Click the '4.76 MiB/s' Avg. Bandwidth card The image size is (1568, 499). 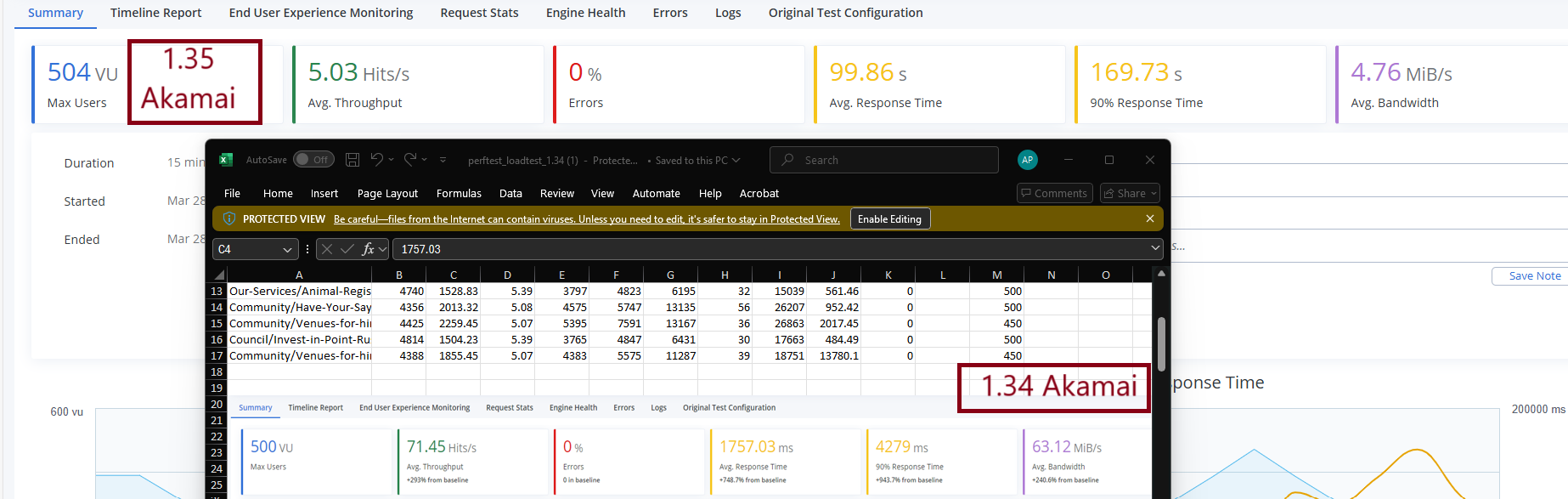1452,84
